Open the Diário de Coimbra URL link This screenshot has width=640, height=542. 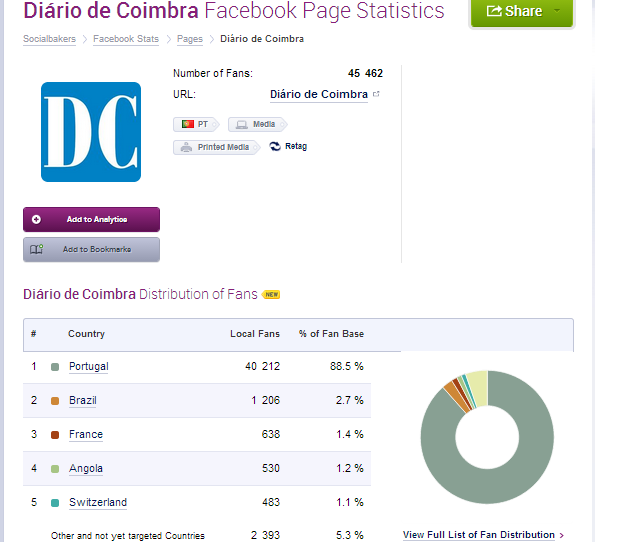point(319,94)
